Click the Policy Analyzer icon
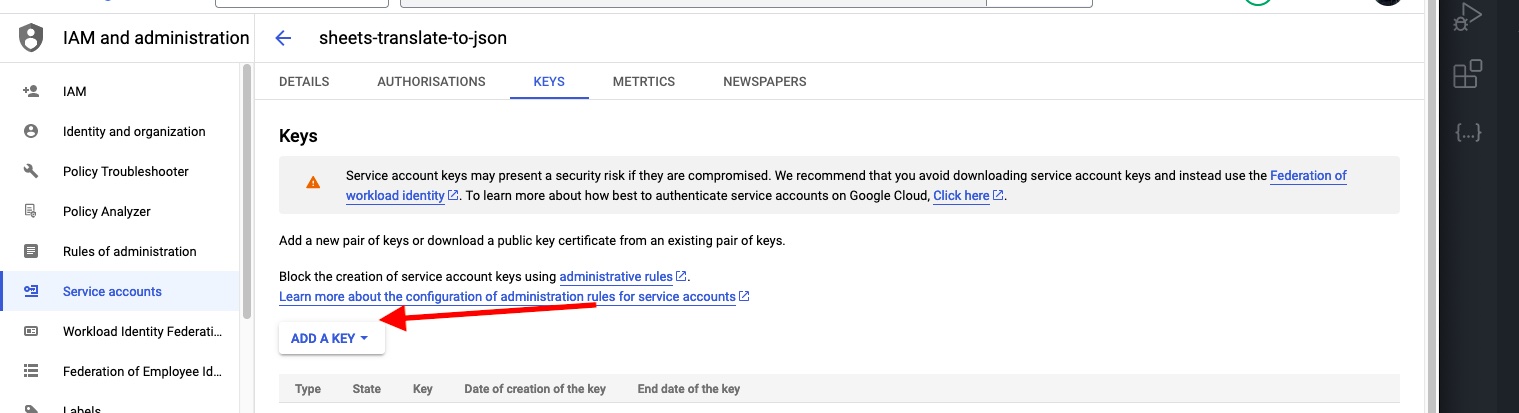 pyautogui.click(x=31, y=211)
